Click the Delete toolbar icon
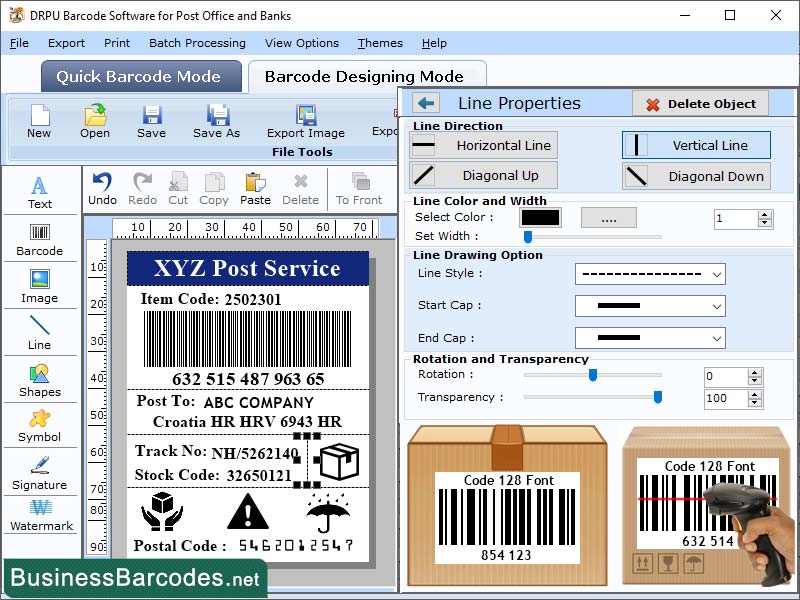 [x=301, y=189]
